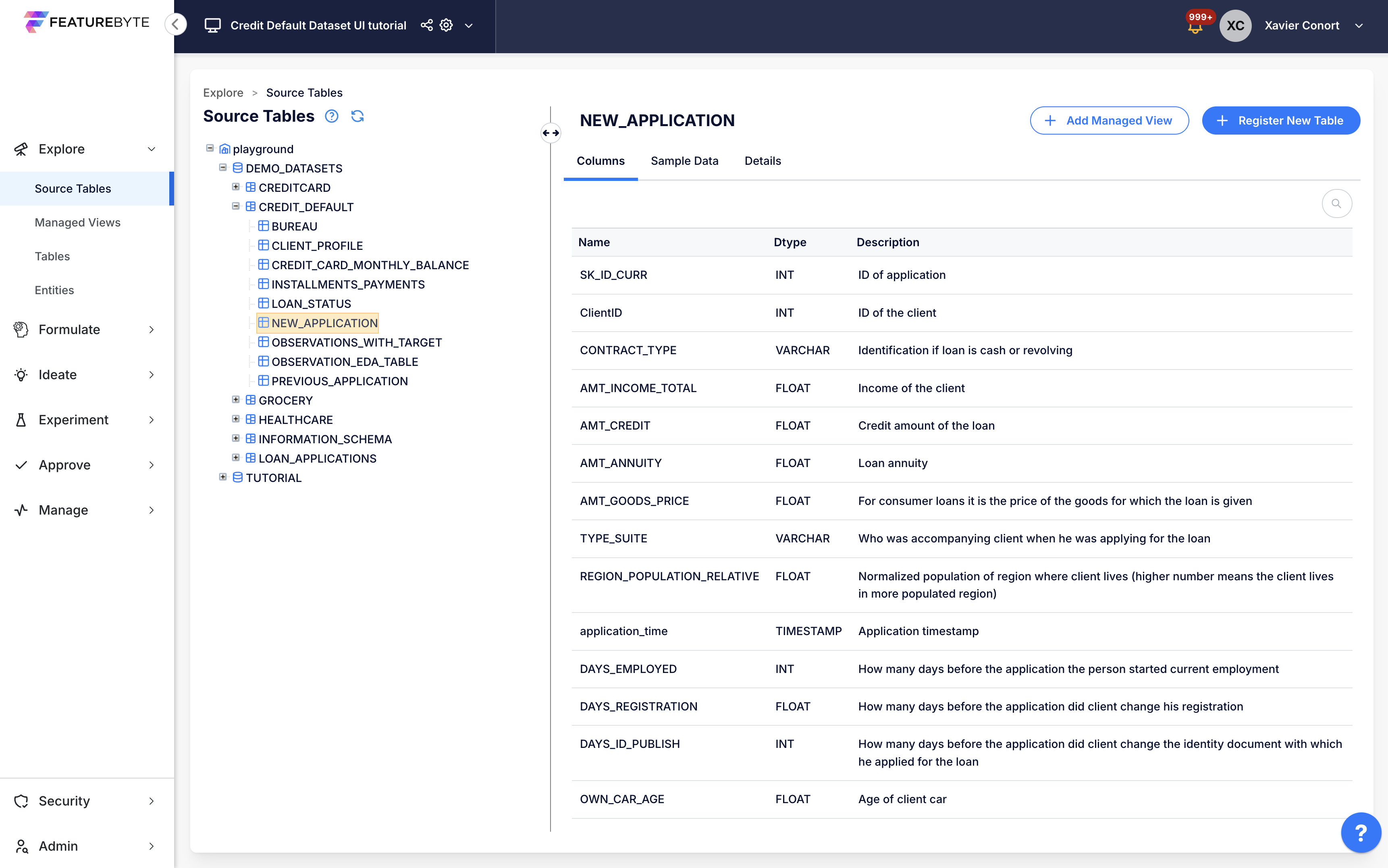
Task: Switch to the Sample Data tab
Action: tap(684, 161)
